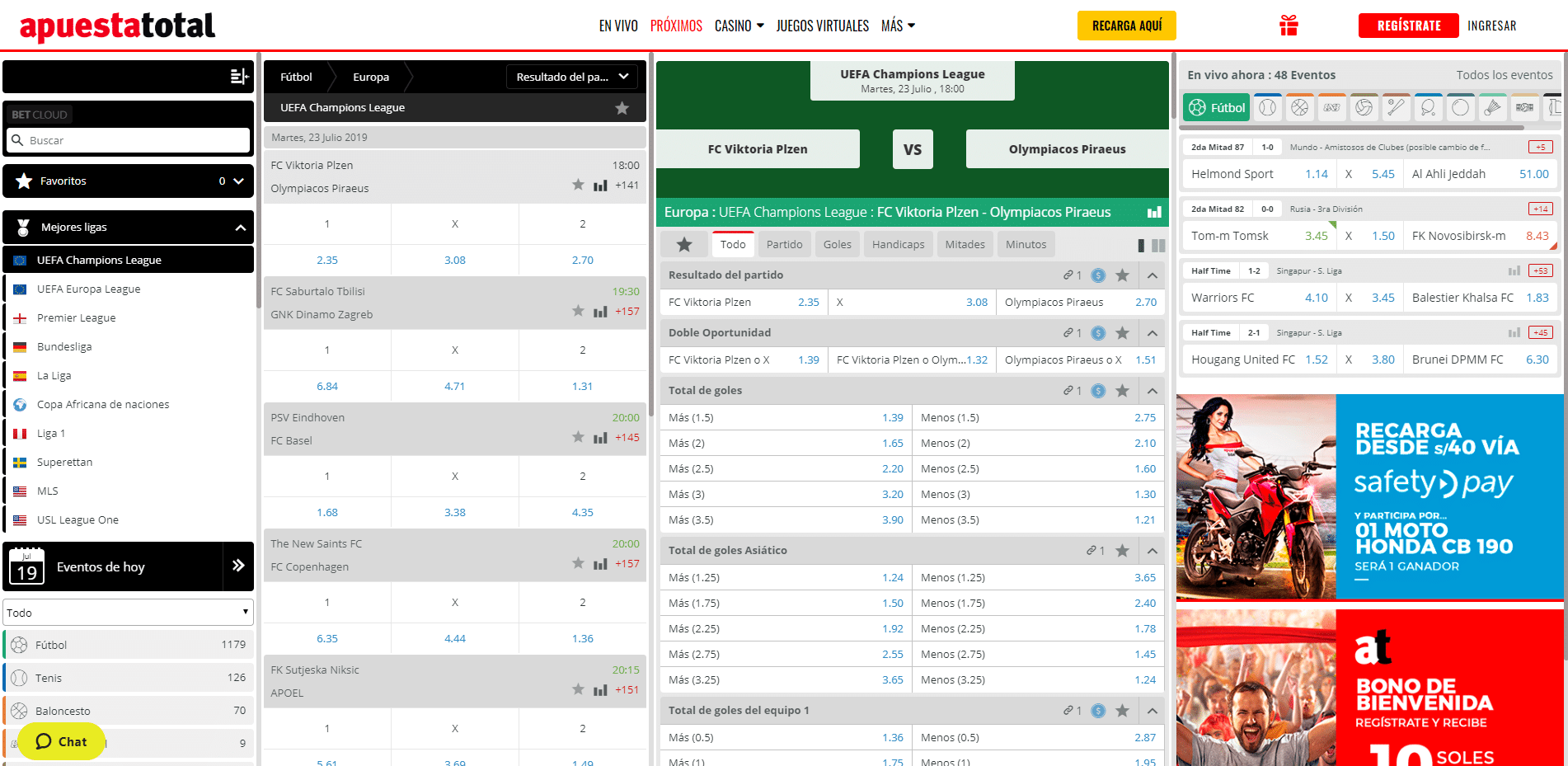Open the gift box promotions icon
The image size is (1568, 766).
pos(1289,26)
